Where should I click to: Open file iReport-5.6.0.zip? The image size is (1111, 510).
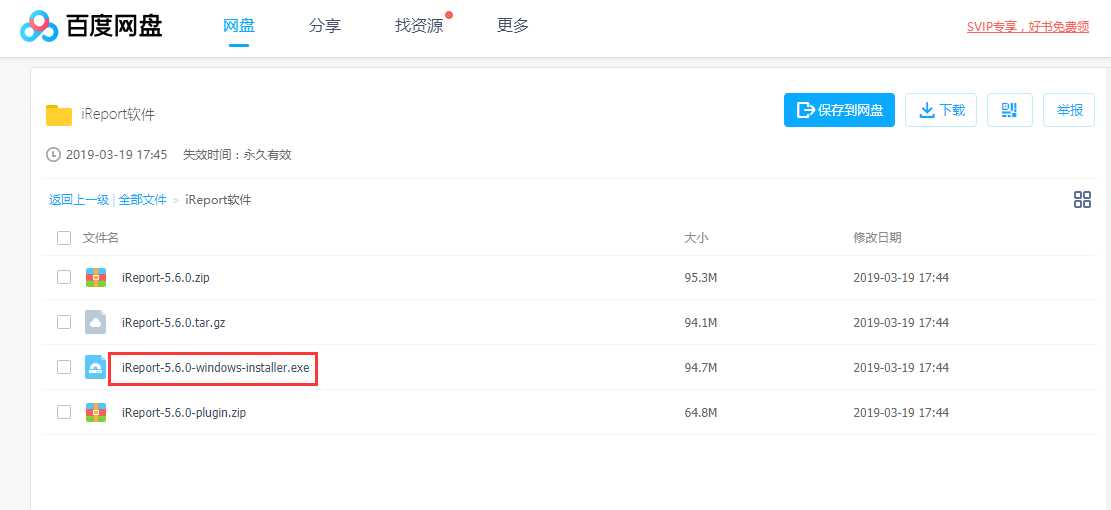pos(166,278)
